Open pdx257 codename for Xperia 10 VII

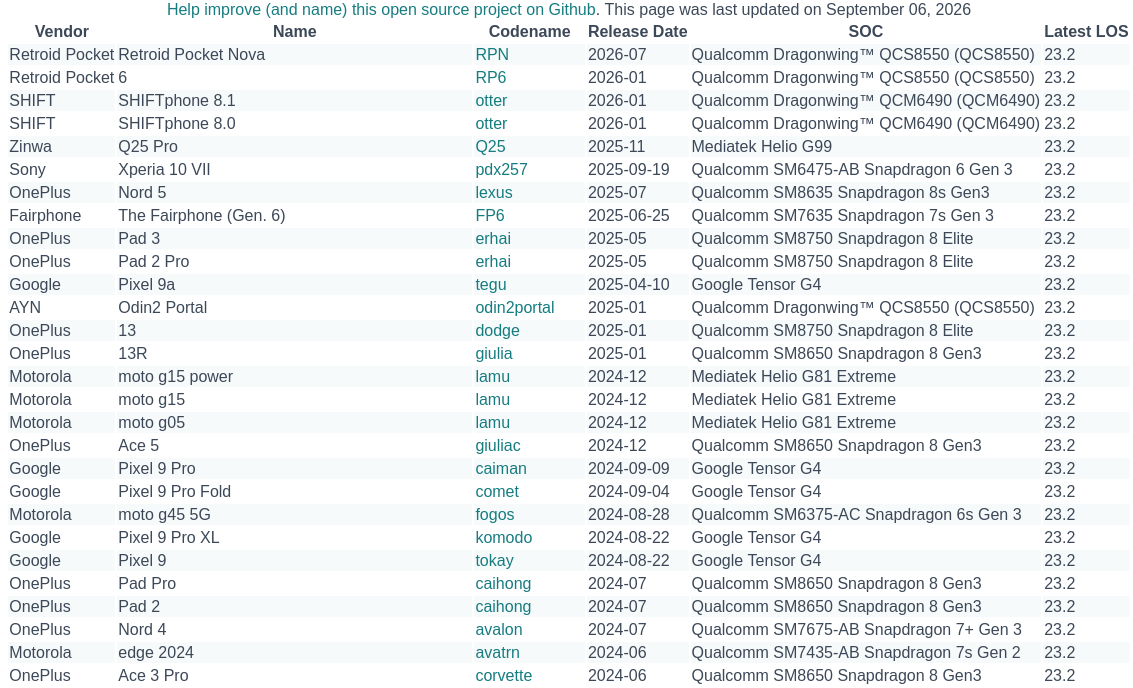501,170
